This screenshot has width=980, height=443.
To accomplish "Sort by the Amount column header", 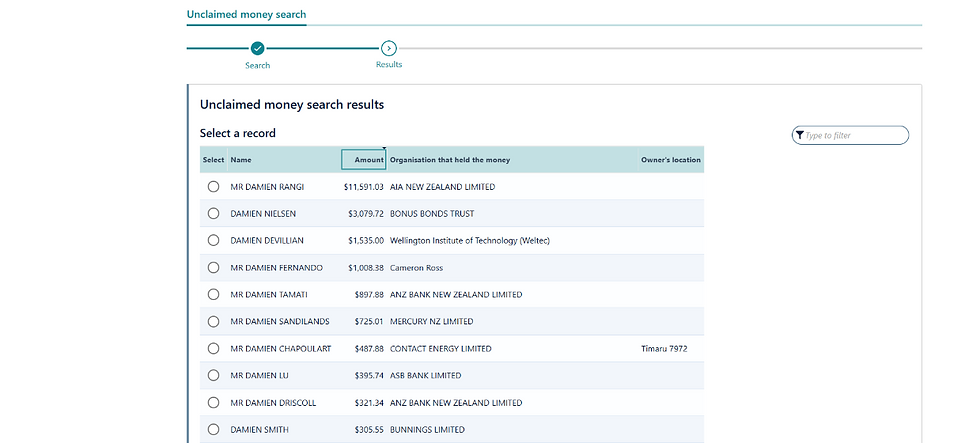I will click(x=363, y=159).
